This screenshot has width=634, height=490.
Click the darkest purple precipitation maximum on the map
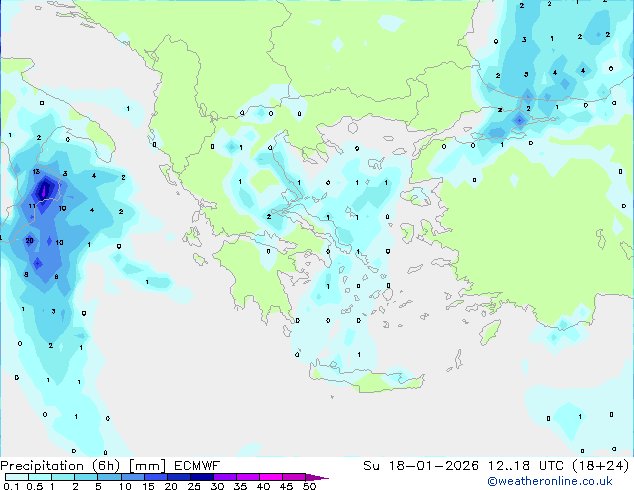pos(43,191)
